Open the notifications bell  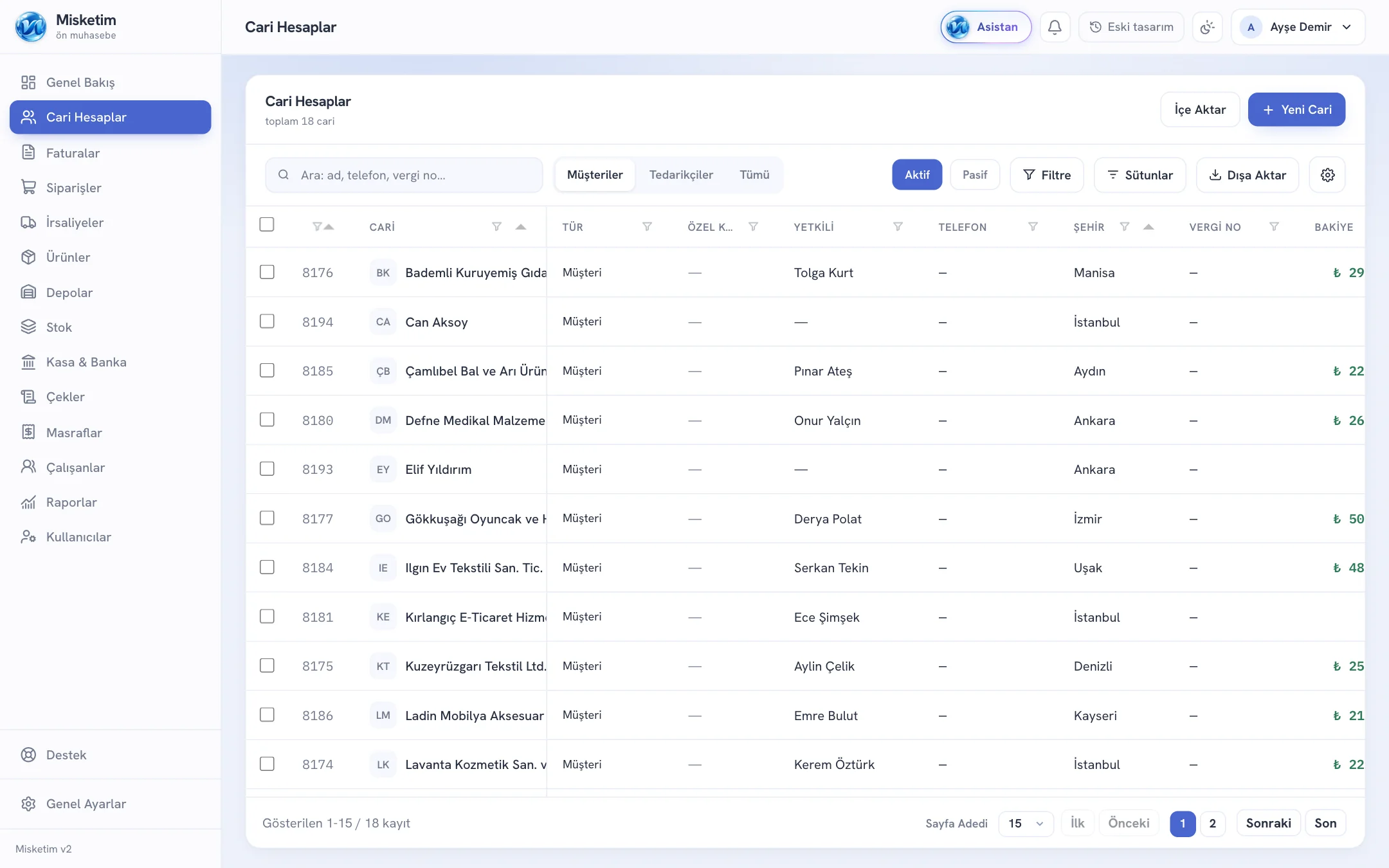click(x=1055, y=27)
